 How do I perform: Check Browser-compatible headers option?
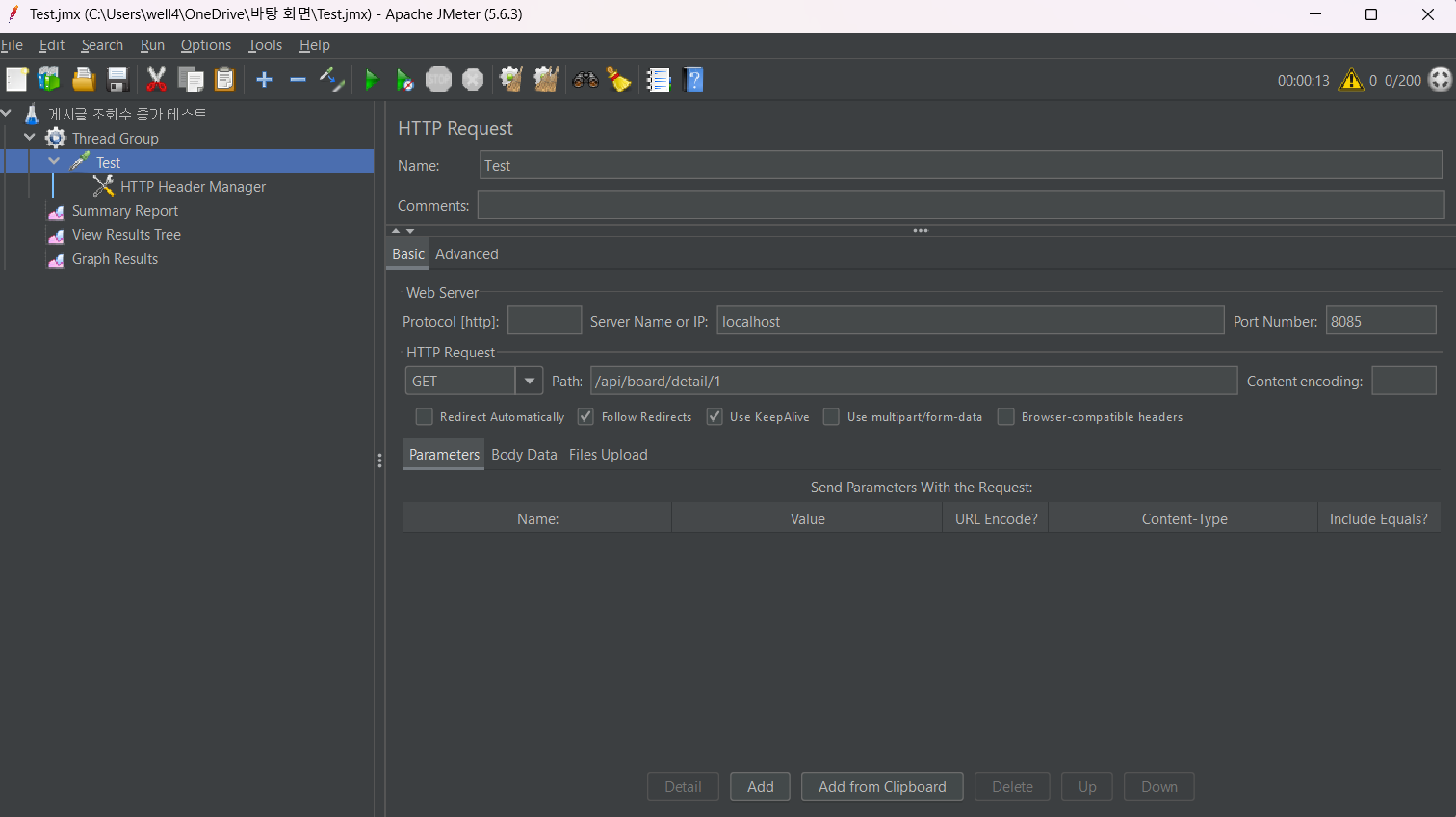point(1005,416)
